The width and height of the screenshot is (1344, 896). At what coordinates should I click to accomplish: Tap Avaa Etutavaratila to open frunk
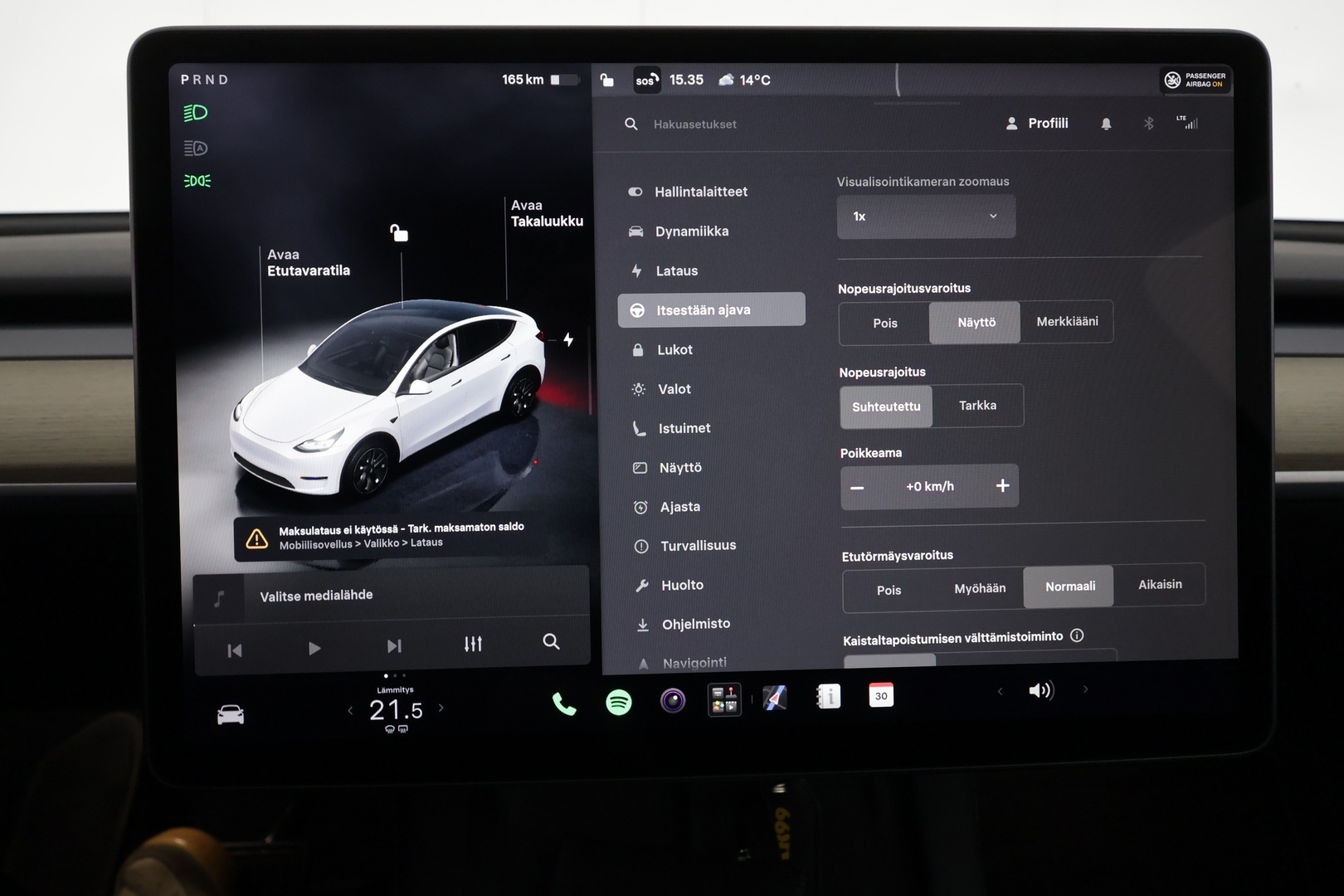308,262
